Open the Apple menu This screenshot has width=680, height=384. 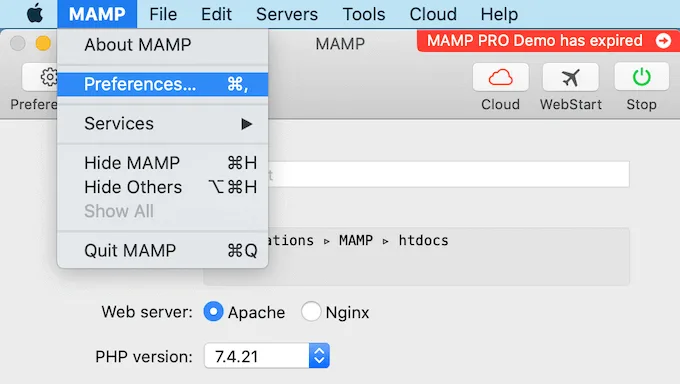pyautogui.click(x=35, y=14)
